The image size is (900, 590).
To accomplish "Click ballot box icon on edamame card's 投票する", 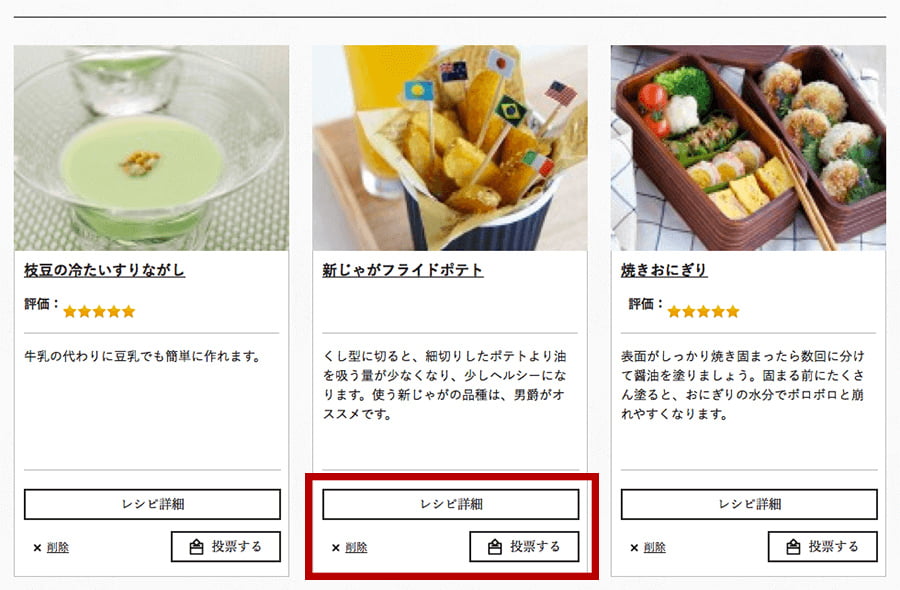I will 196,546.
